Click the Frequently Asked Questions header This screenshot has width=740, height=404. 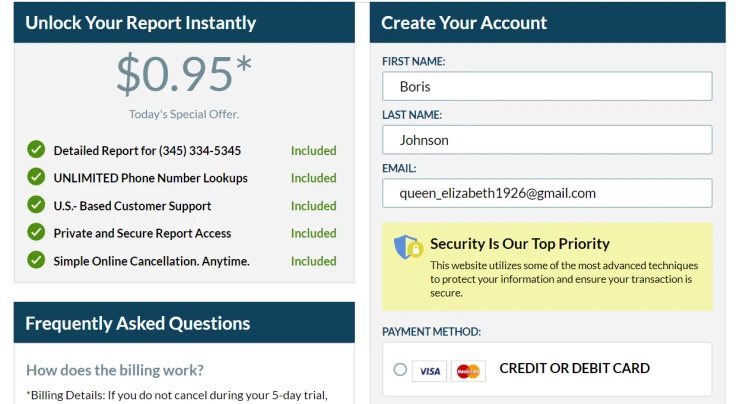pos(184,323)
